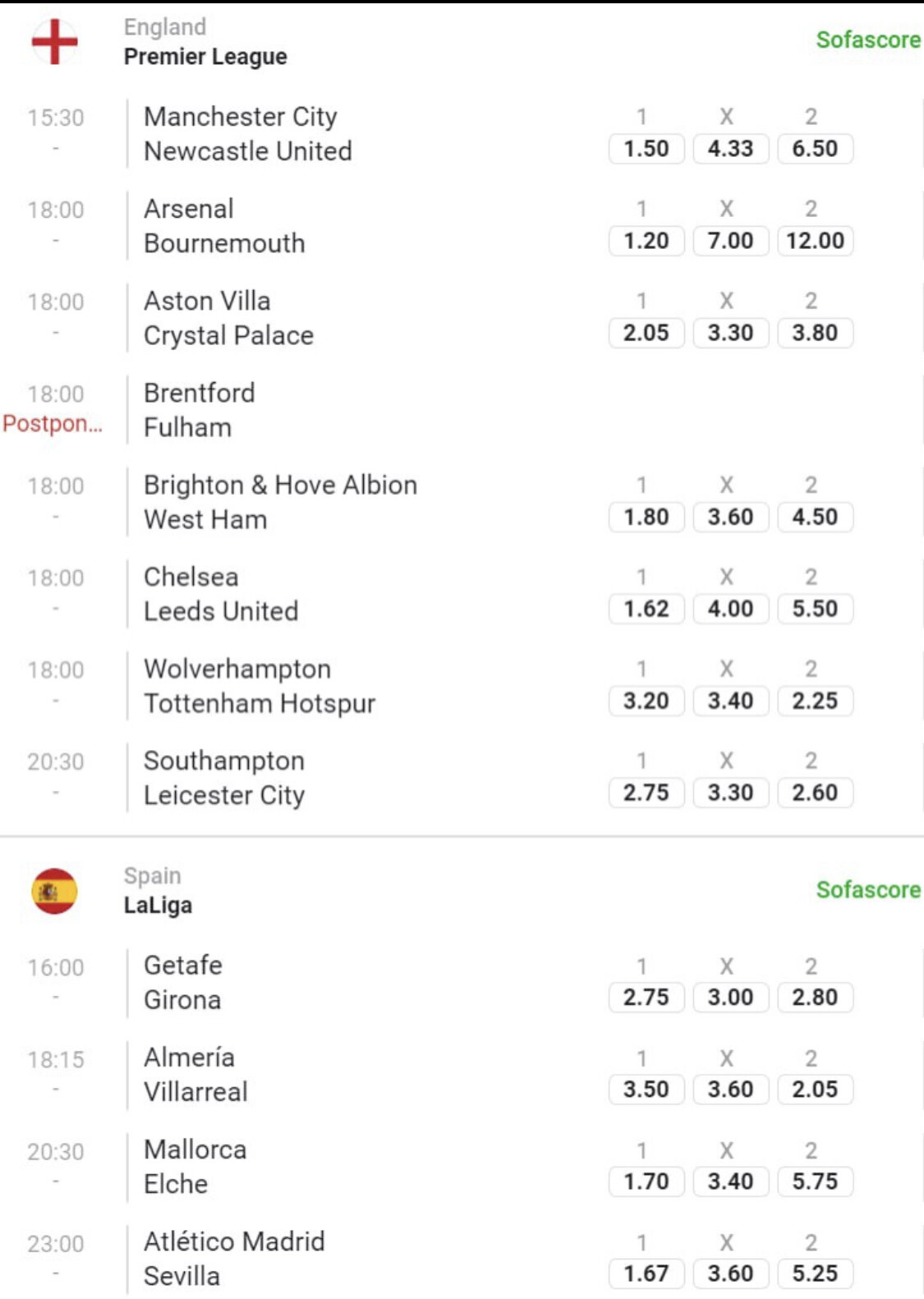Open the LaLiga competition page

(x=158, y=905)
